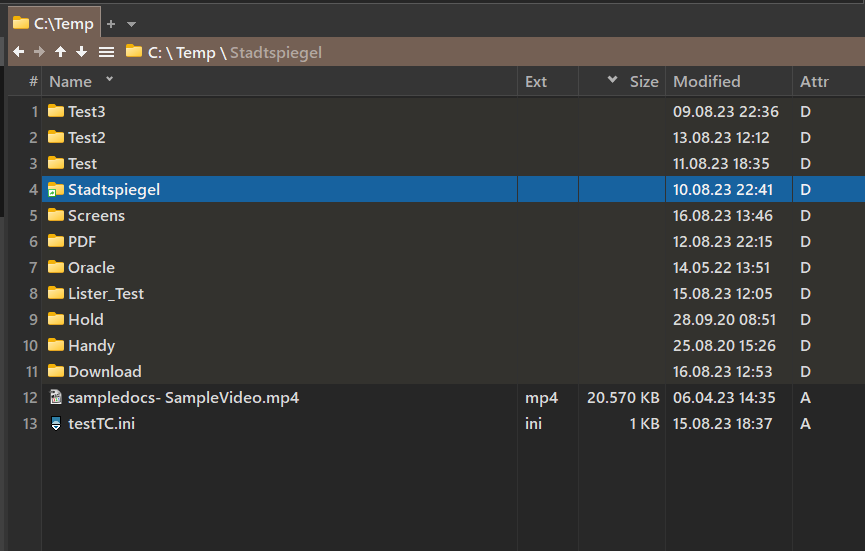Go back with the left arrow button
Screen dimensions: 865x551
19,52
